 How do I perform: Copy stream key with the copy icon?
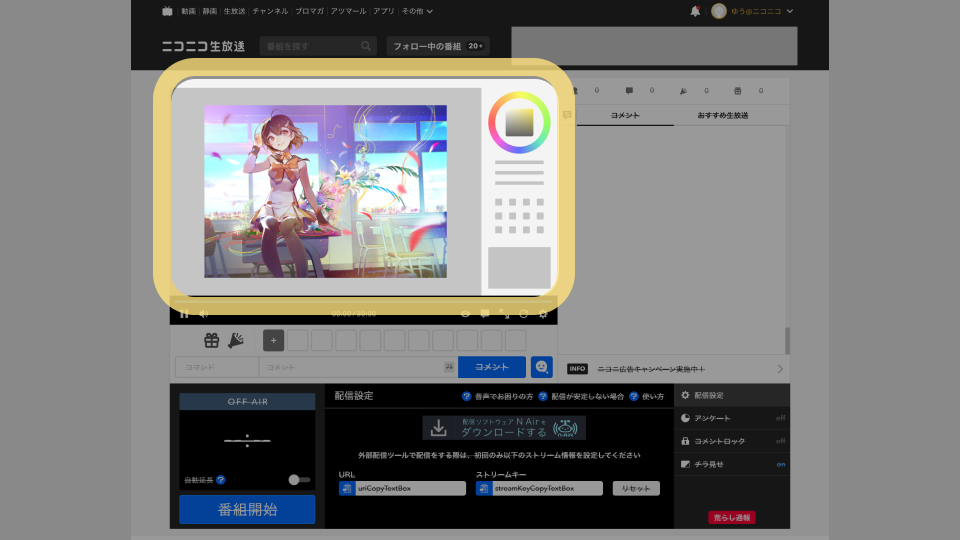[x=484, y=488]
